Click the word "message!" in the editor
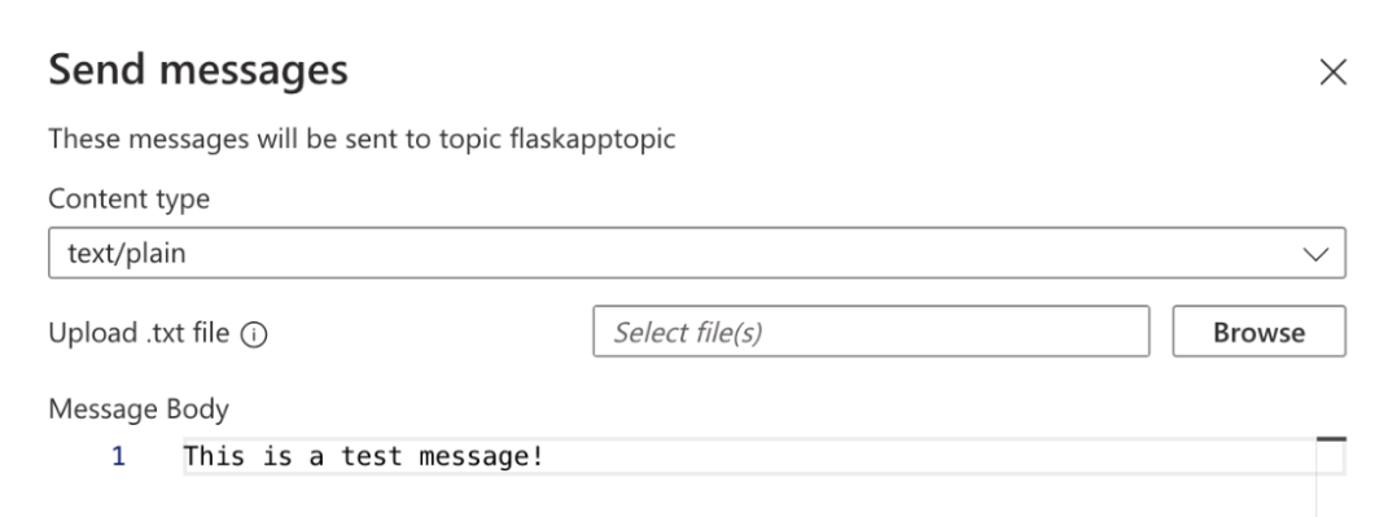The image size is (1388, 517). [481, 457]
